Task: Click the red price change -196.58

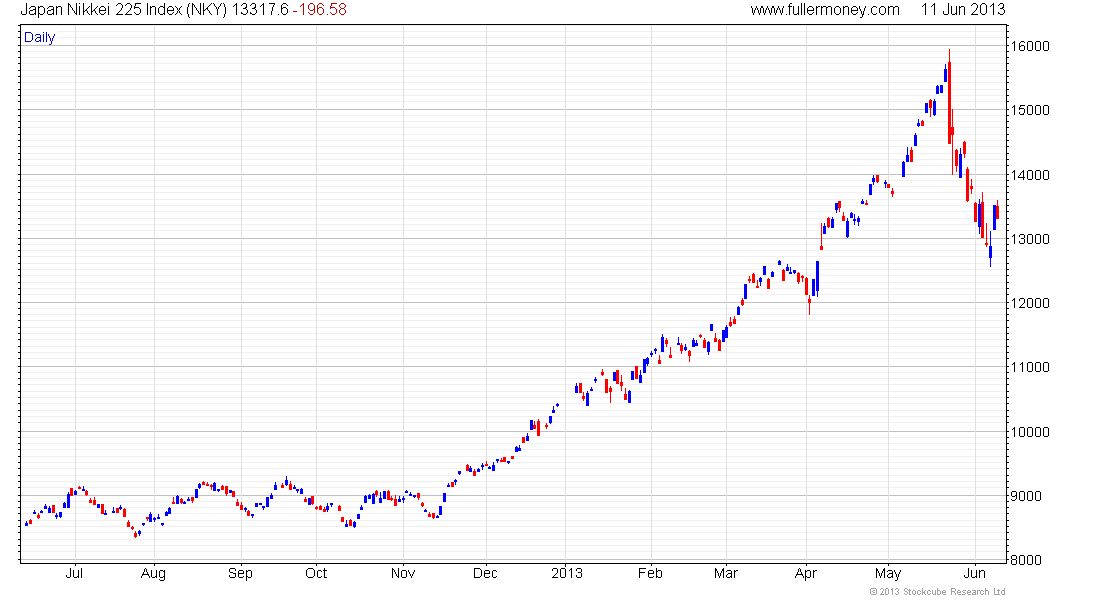Action: pos(319,10)
